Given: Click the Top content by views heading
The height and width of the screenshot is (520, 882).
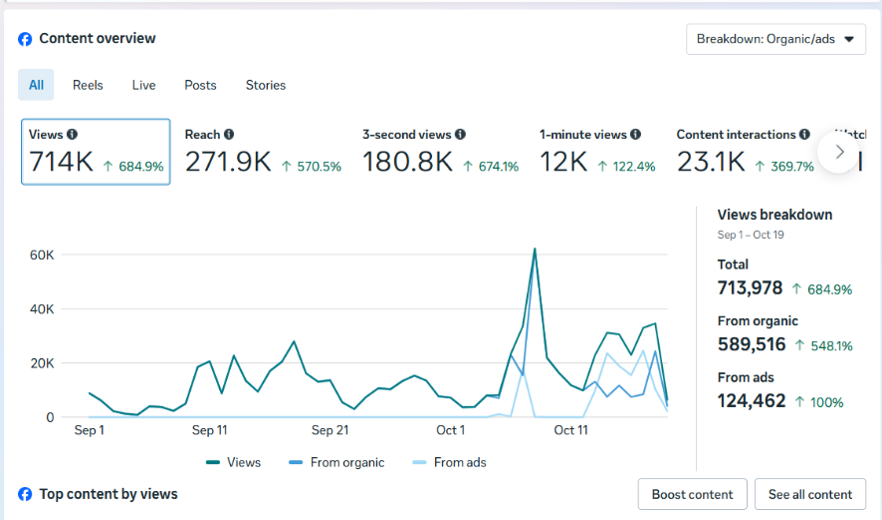Looking at the screenshot, I should 108,494.
